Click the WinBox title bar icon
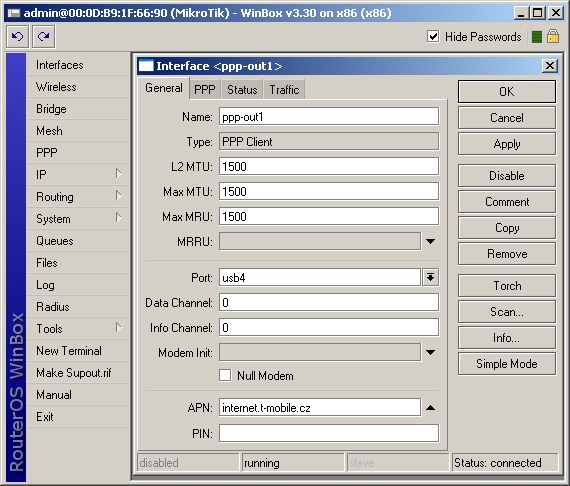 click(x=14, y=13)
